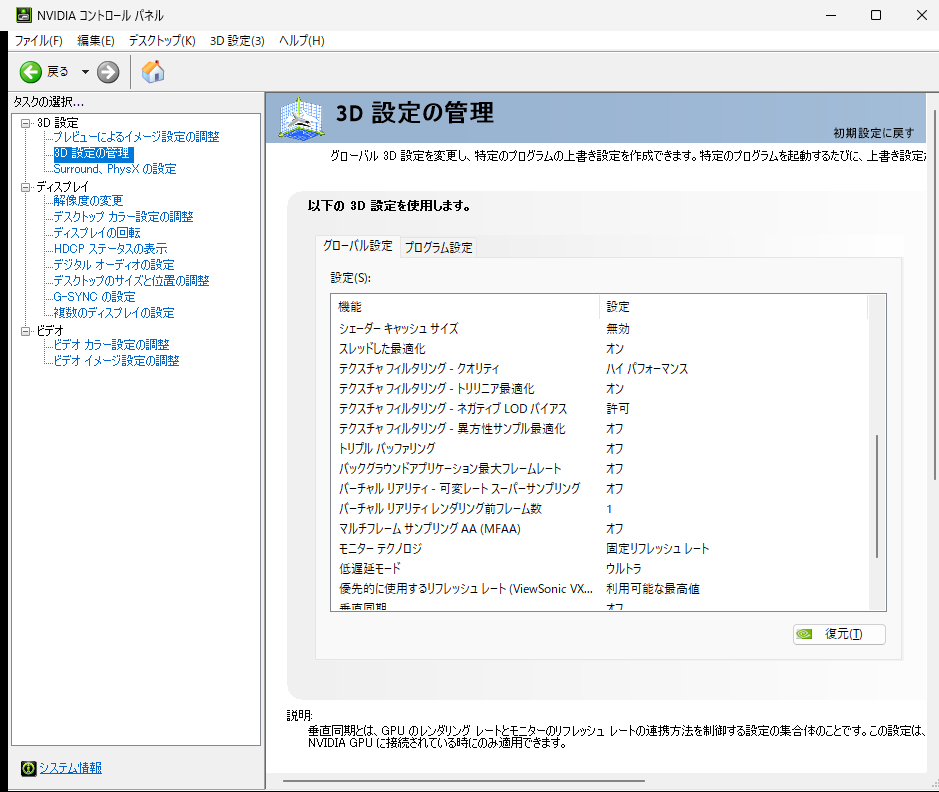Screen dimensions: 939x792
Task: Collapse the ディスプレイ tree node
Action: click(26, 186)
